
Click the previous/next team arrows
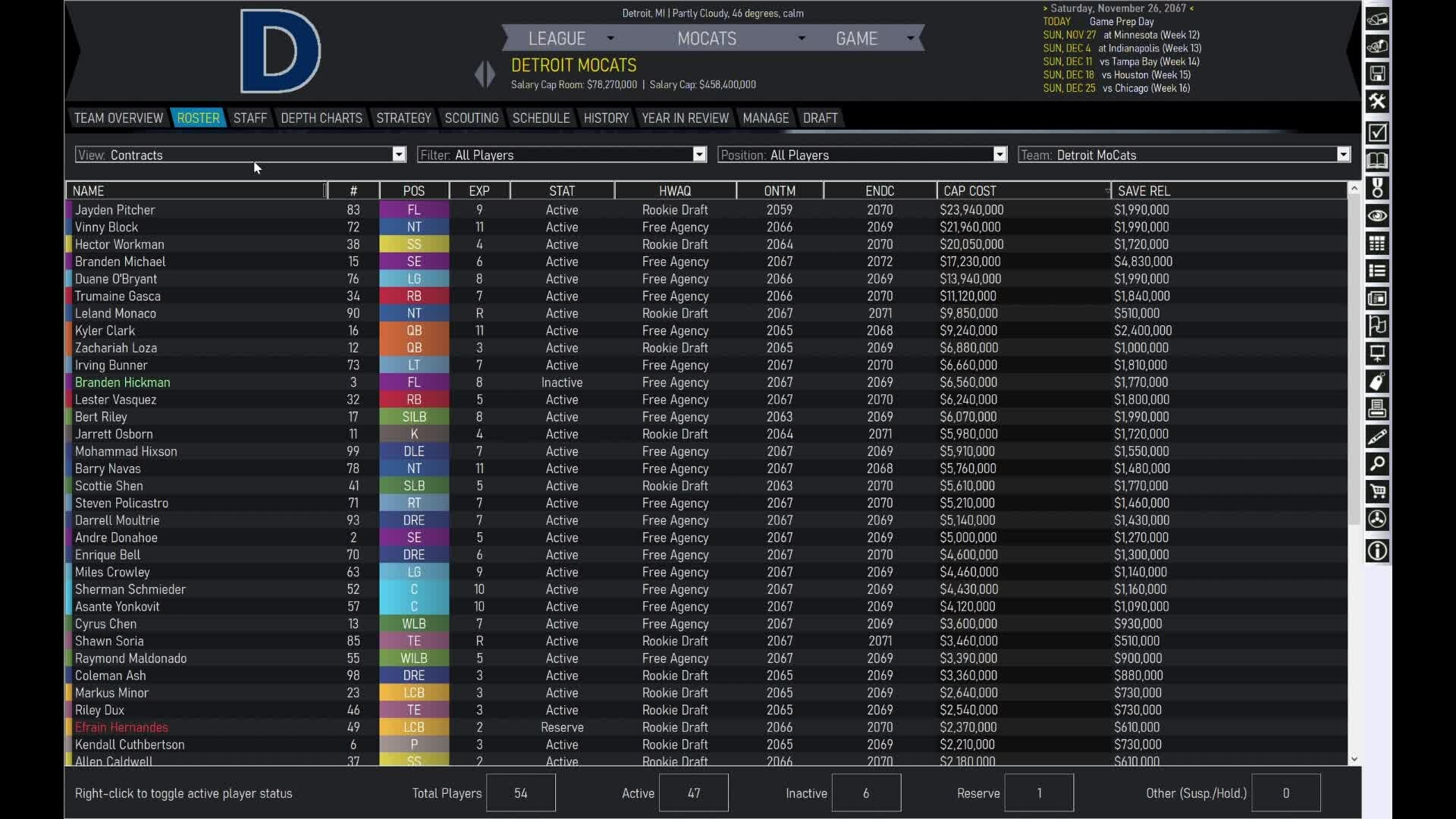coord(485,74)
